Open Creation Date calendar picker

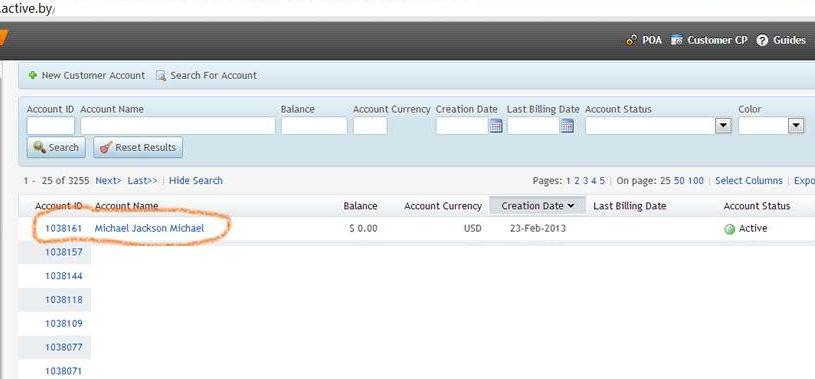coord(496,126)
